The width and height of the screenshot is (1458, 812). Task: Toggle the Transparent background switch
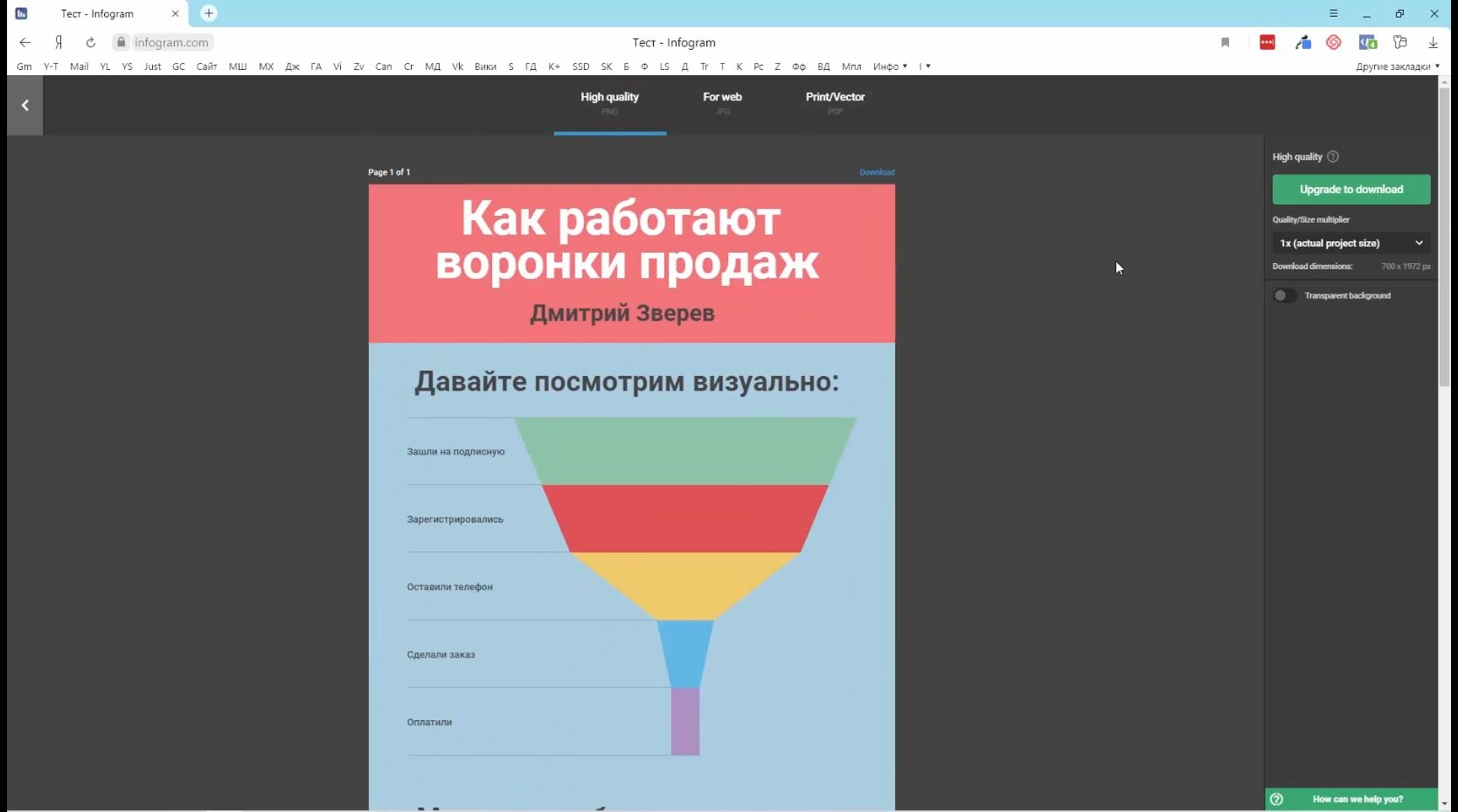click(1284, 295)
